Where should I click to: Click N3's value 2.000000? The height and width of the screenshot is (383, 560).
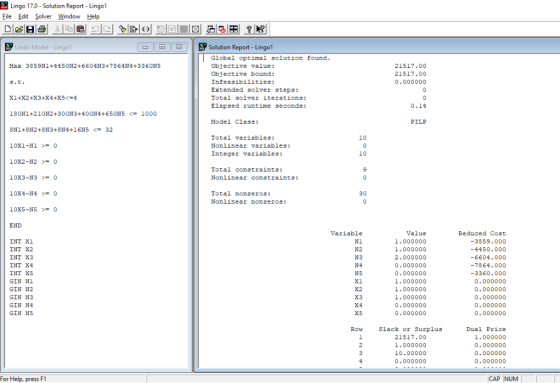click(x=410, y=258)
